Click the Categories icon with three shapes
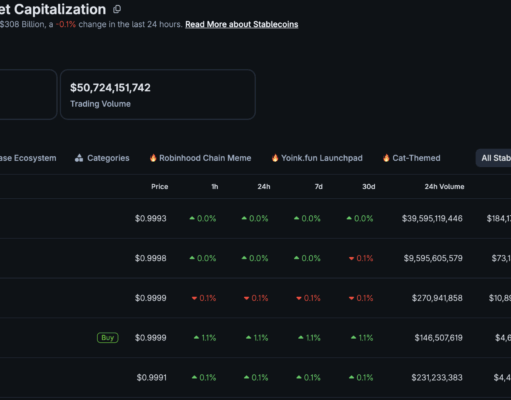 tap(79, 158)
